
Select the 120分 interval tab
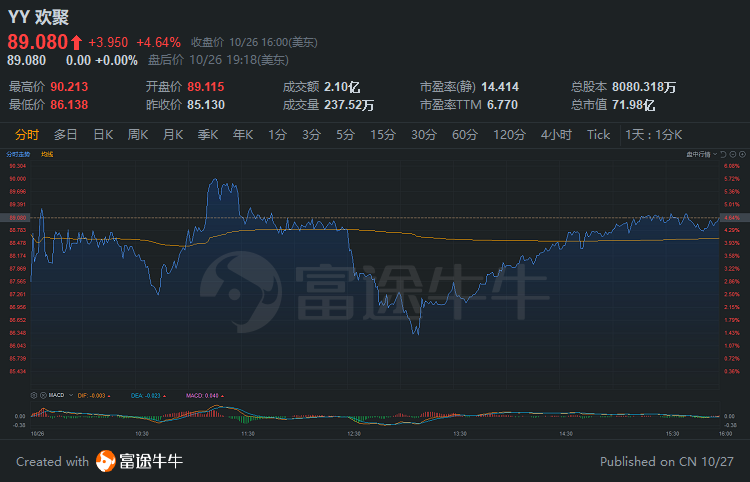pyautogui.click(x=509, y=135)
